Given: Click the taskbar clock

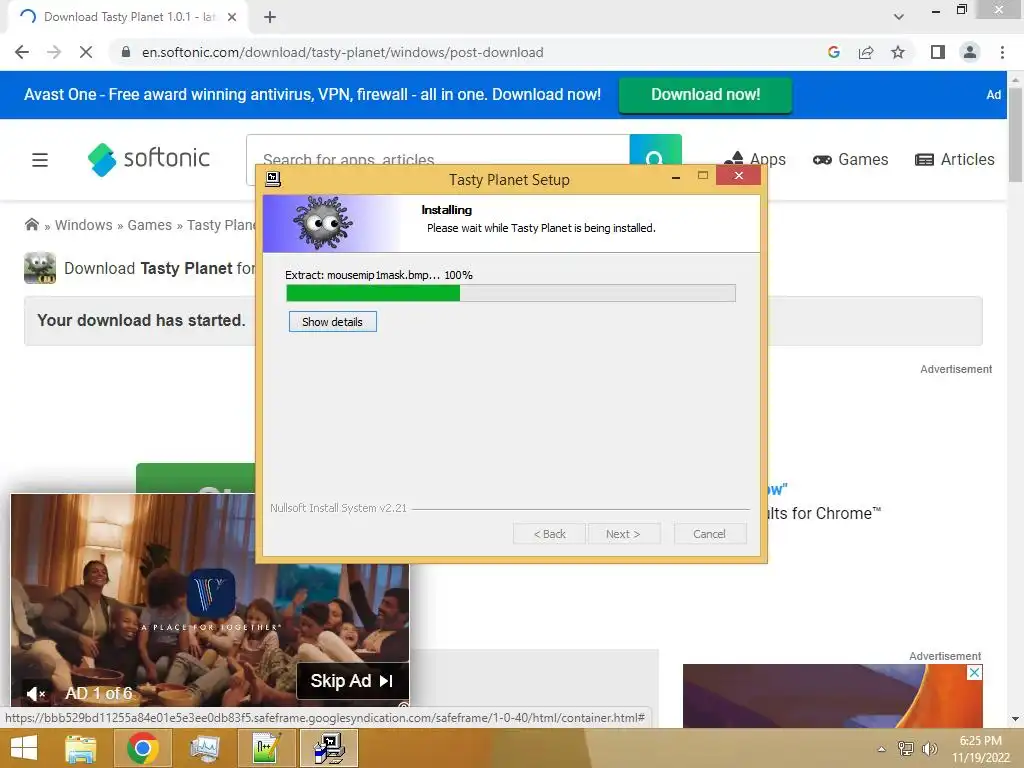Looking at the screenshot, I should (x=981, y=749).
